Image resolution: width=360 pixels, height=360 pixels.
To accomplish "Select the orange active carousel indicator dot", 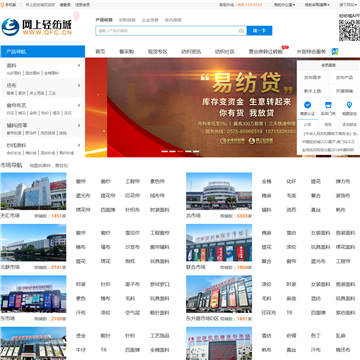I will (180, 151).
